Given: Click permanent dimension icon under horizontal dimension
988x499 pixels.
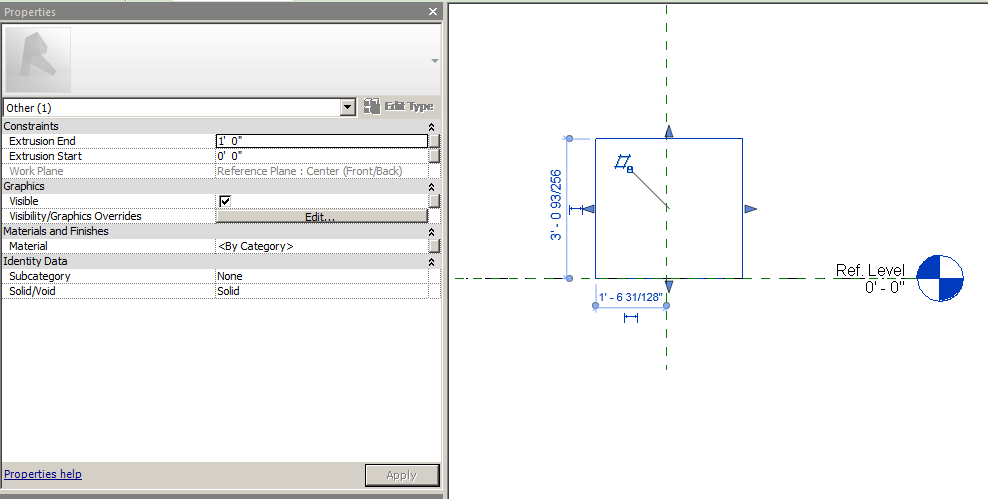Looking at the screenshot, I should (x=631, y=318).
